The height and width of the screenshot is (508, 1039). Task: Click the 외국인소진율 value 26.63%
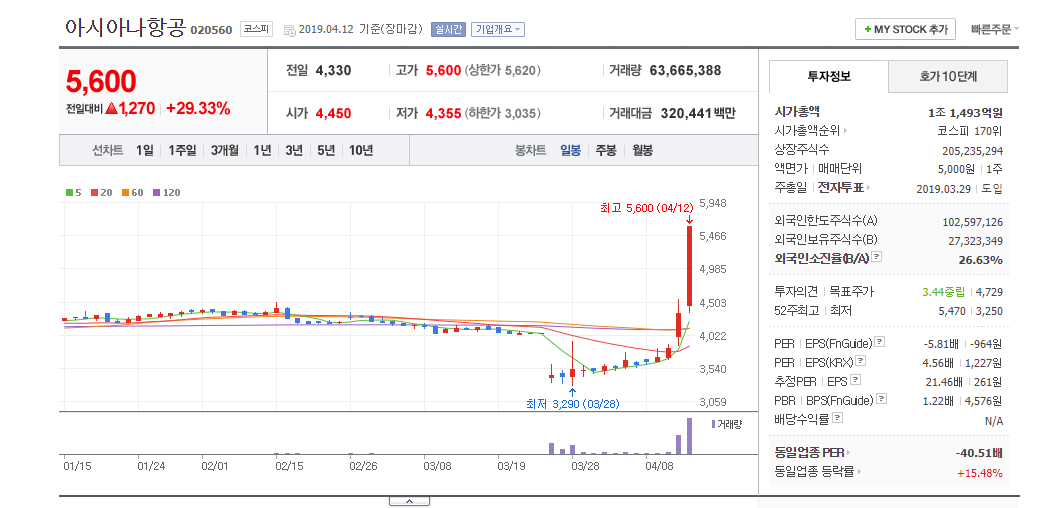(x=981, y=260)
